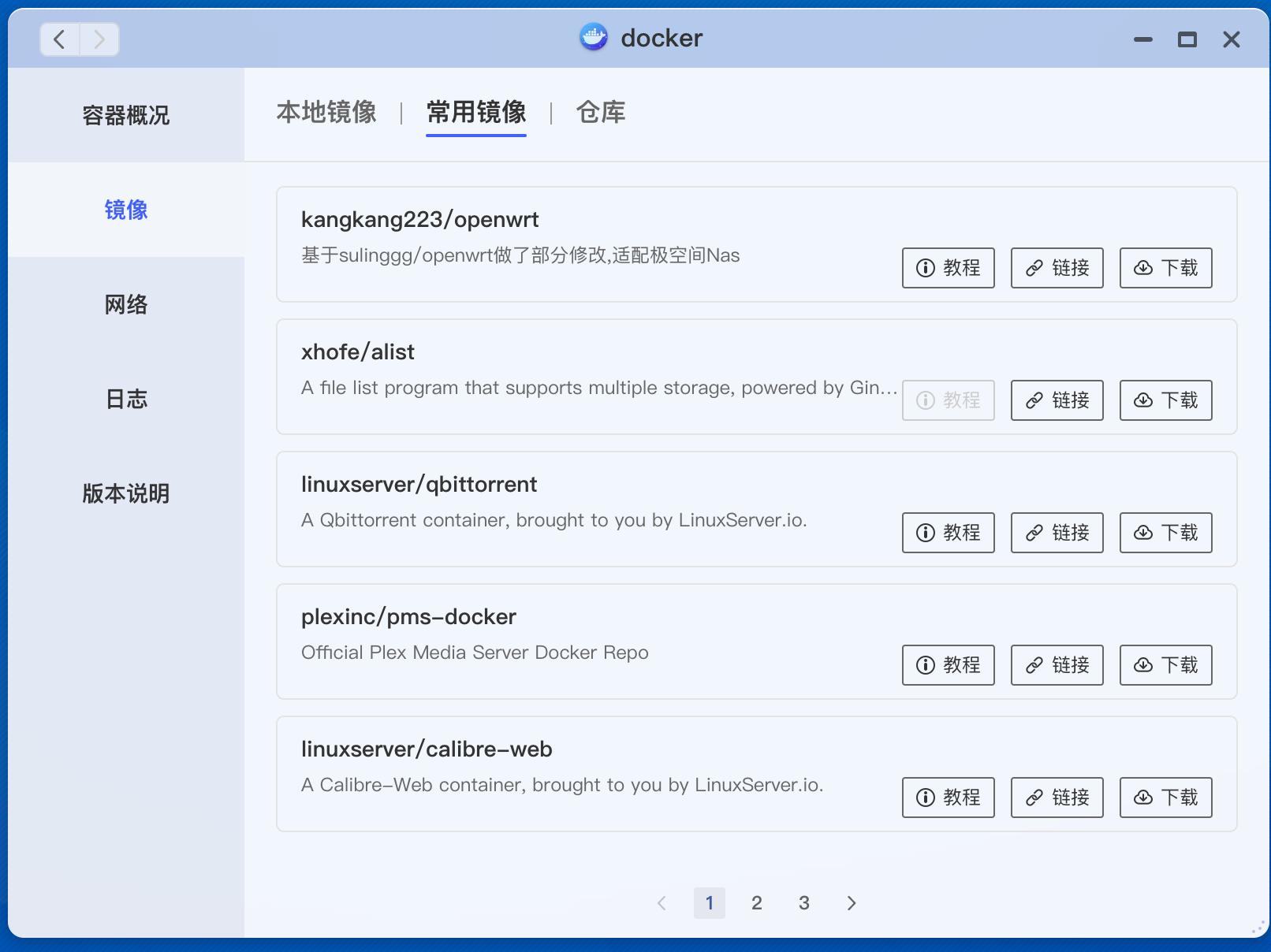Click the 链接 button for linuxserver/calibre-web
The image size is (1271, 952).
pos(1057,798)
